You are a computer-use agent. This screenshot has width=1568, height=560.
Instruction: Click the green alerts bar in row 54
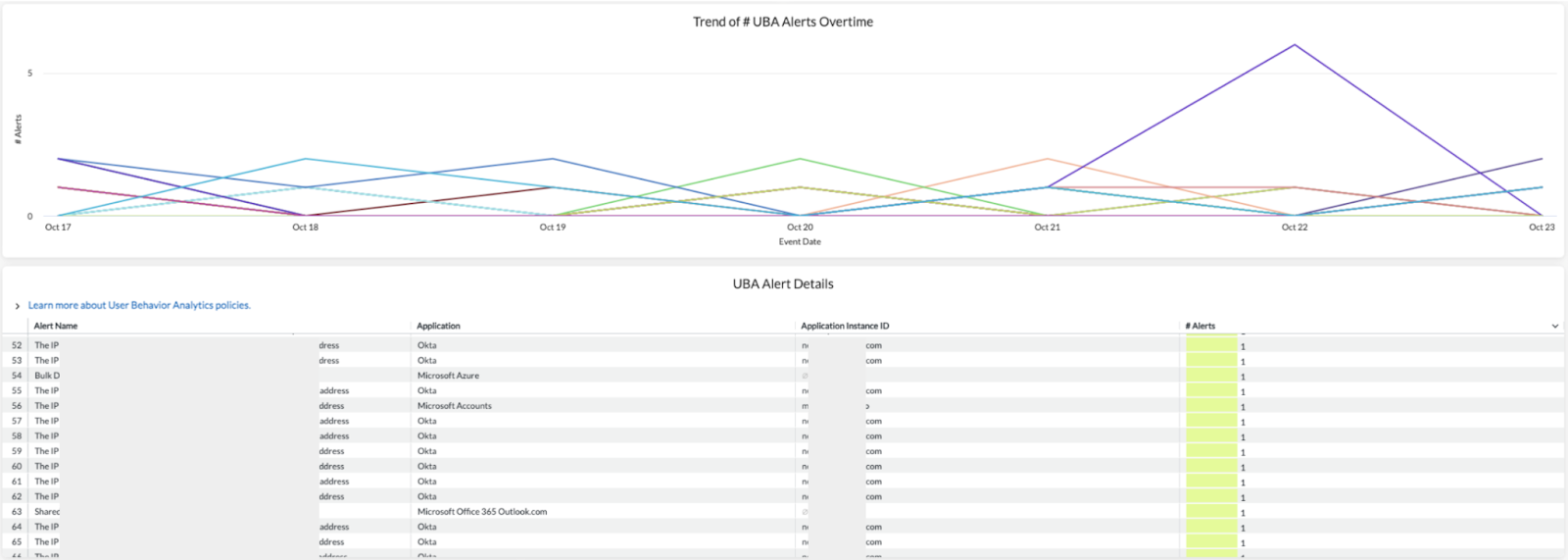pos(1211,376)
